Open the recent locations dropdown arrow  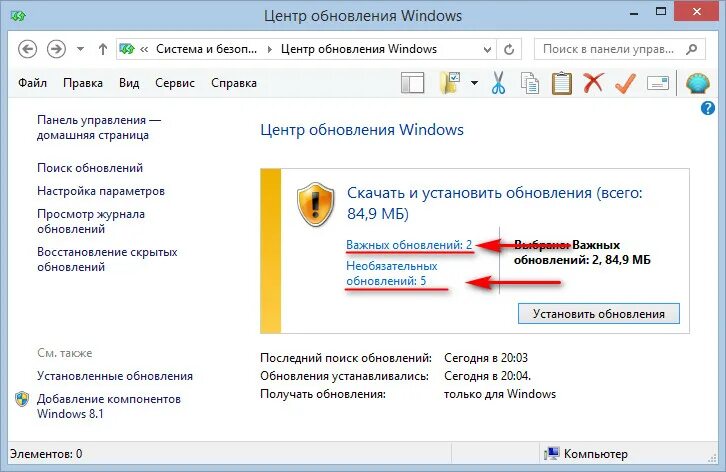(x=80, y=49)
